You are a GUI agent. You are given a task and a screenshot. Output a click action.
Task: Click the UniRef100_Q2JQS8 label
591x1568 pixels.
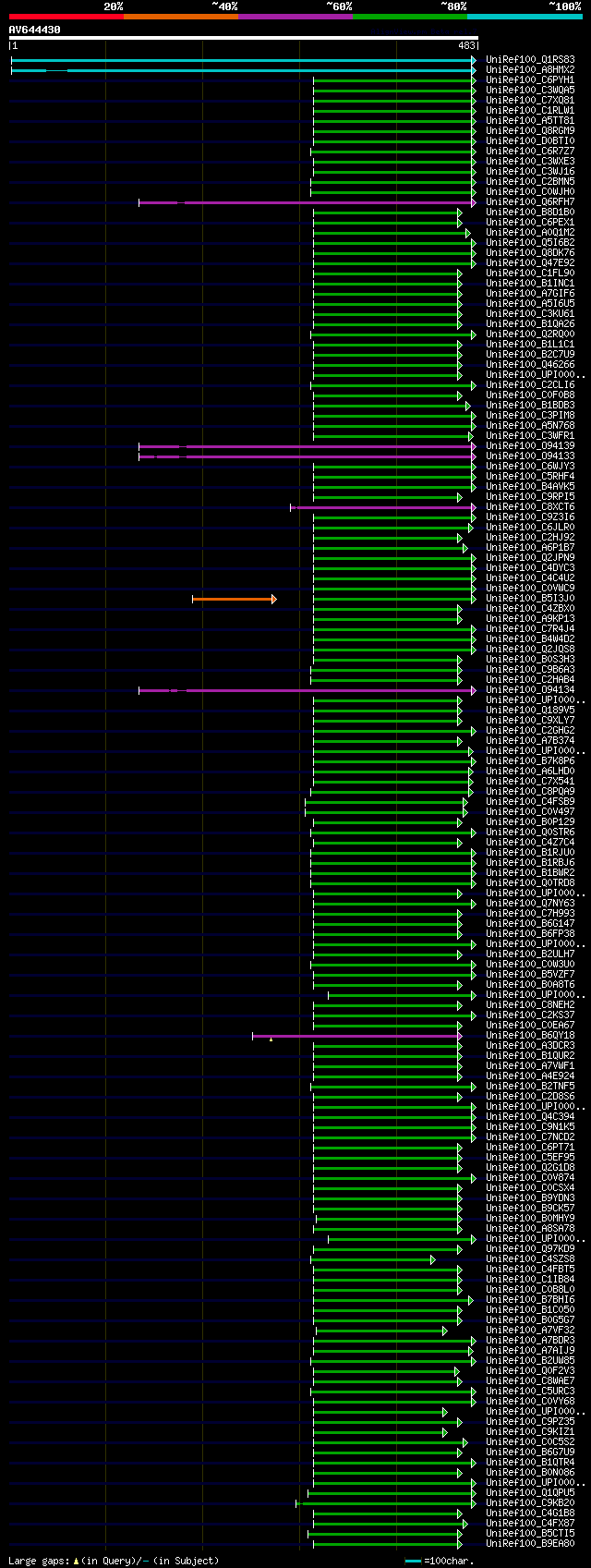point(530,650)
